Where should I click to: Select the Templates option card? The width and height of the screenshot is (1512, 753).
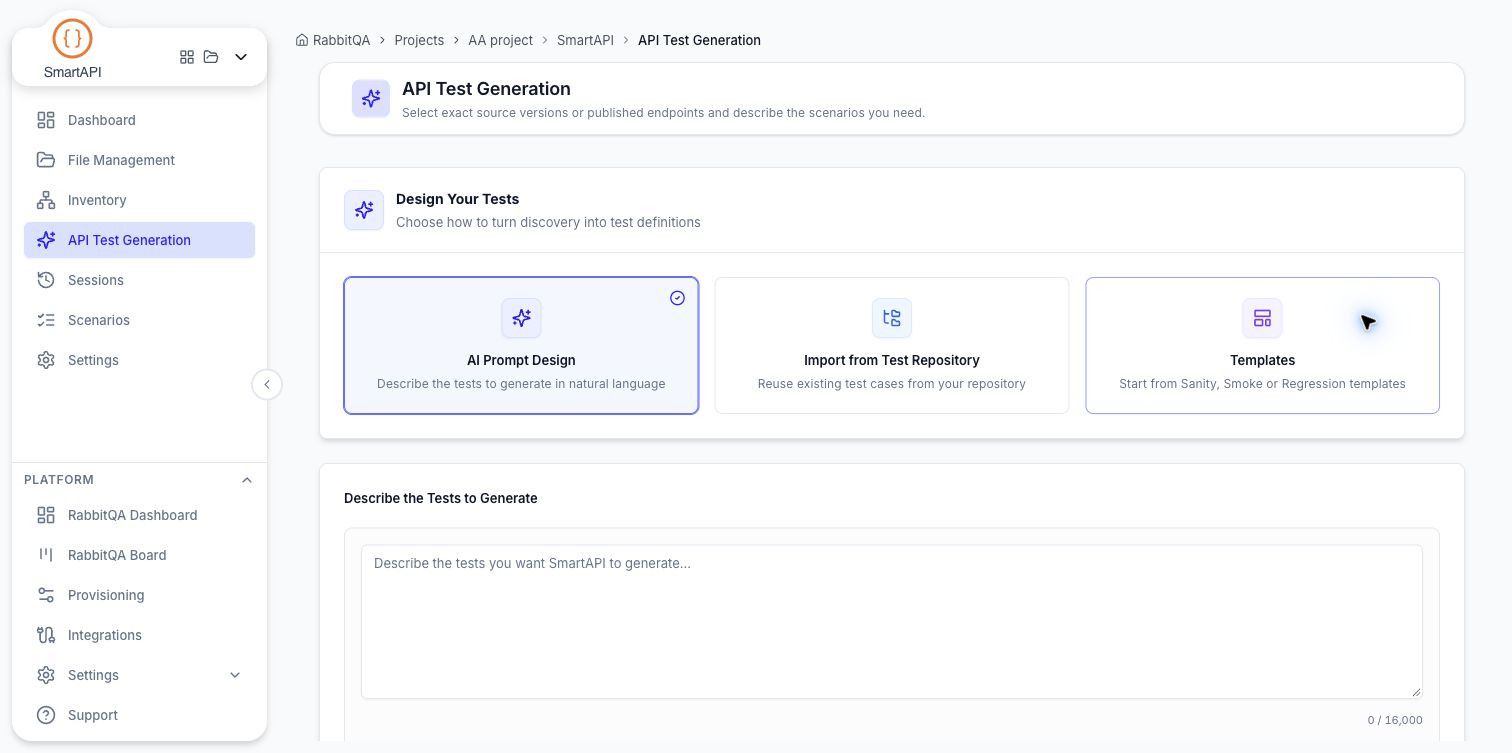click(1262, 345)
